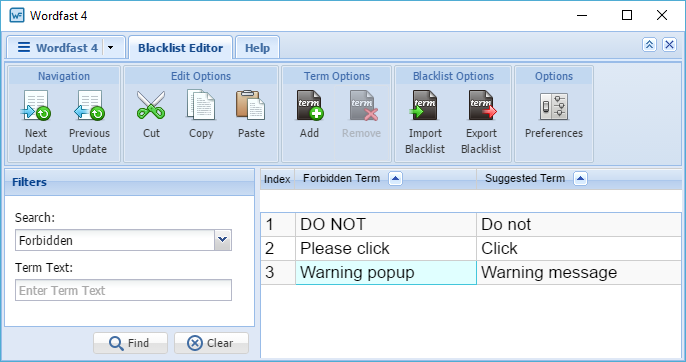The image size is (686, 362).
Task: Select row index 1 cell
Action: point(278,225)
